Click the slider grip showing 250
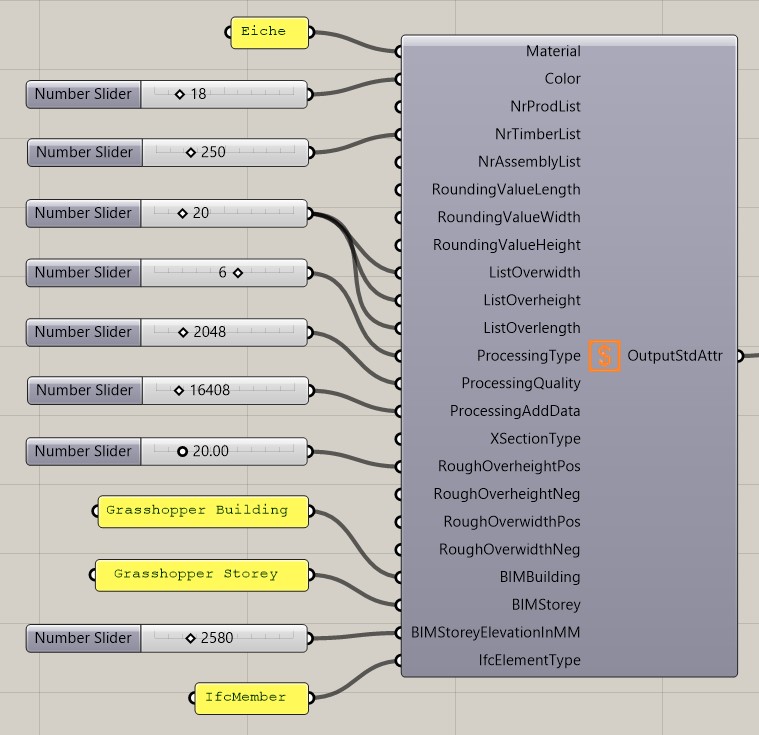 point(191,153)
